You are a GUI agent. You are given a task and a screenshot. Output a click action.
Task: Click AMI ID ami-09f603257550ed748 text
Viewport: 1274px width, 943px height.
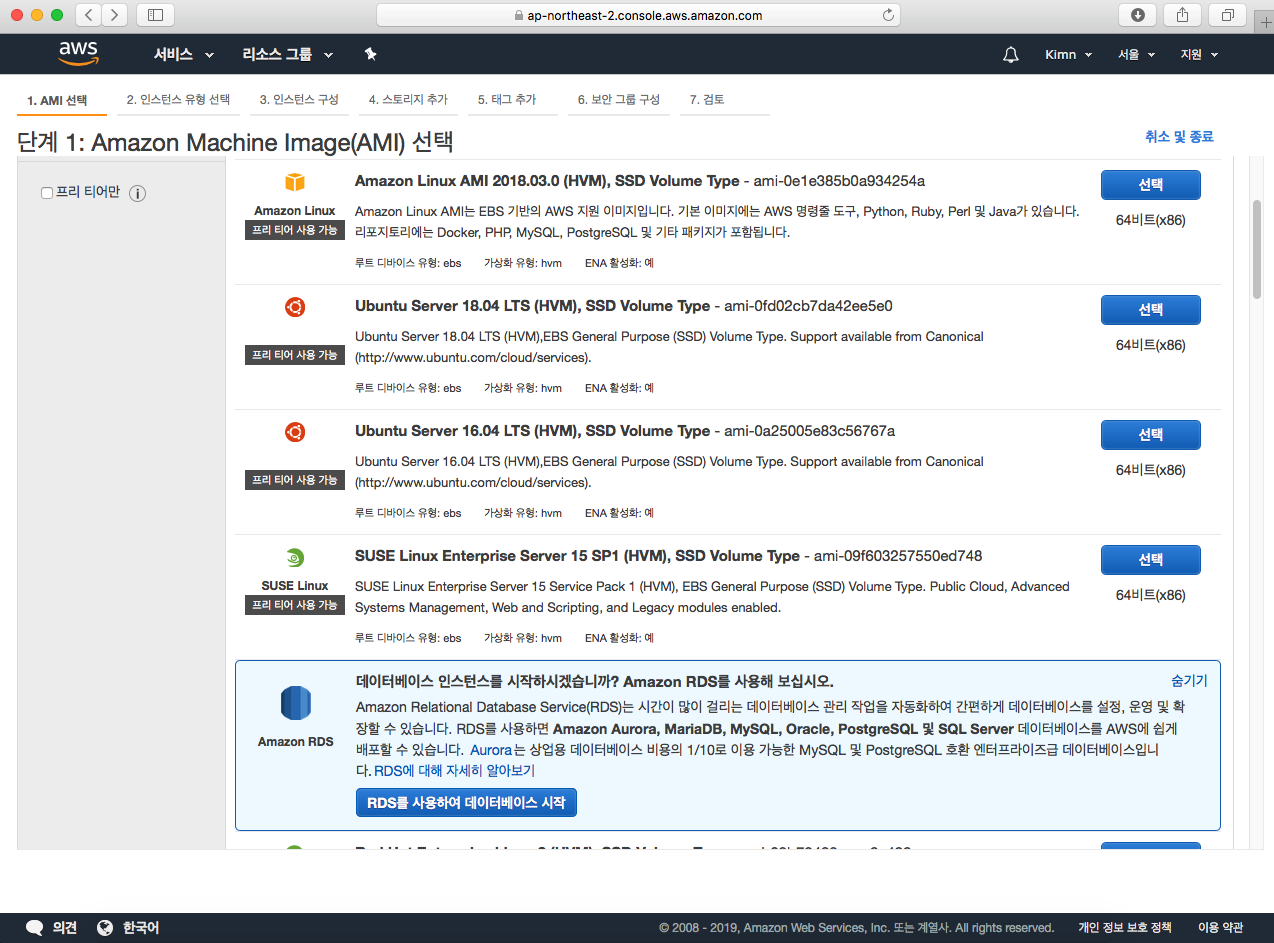(x=898, y=556)
